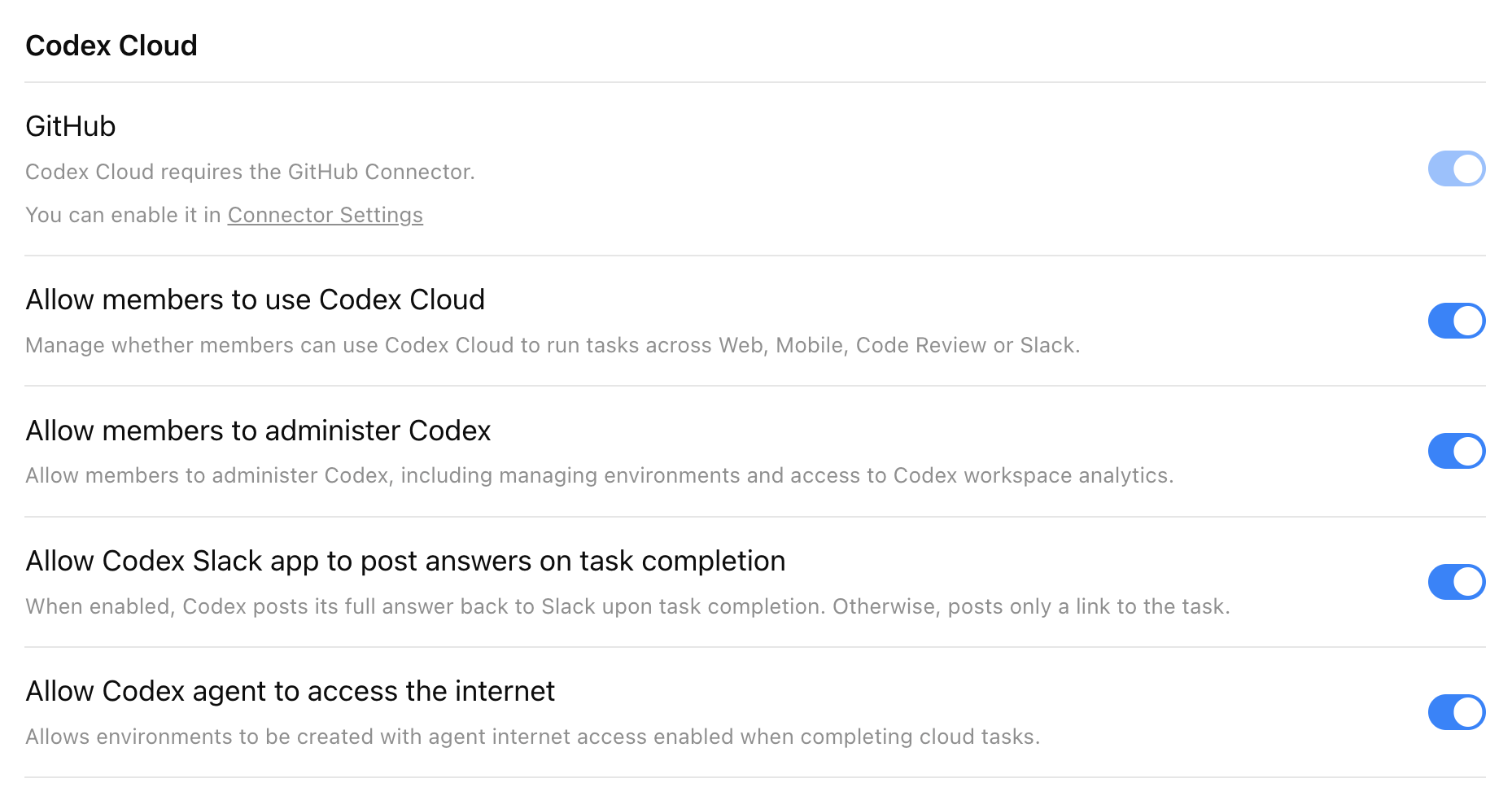Click the Codex Cloud members usage description
1512x809 pixels.
tap(553, 345)
